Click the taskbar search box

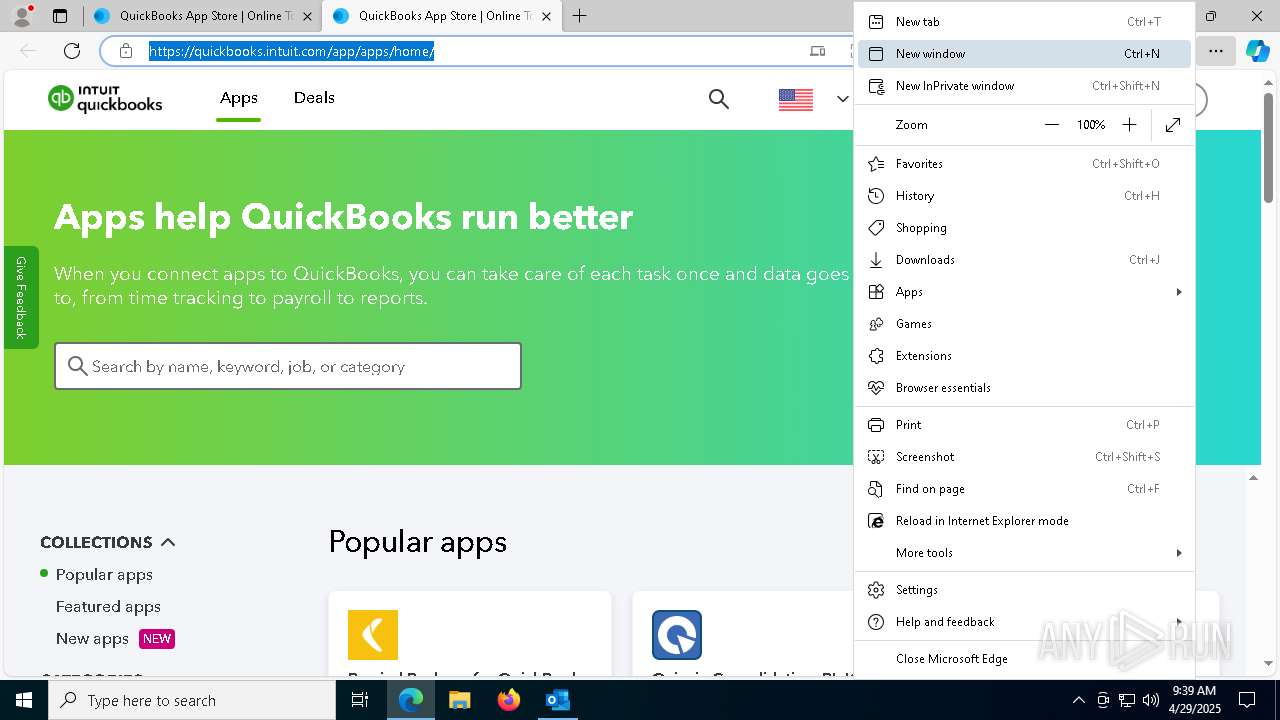(192, 700)
